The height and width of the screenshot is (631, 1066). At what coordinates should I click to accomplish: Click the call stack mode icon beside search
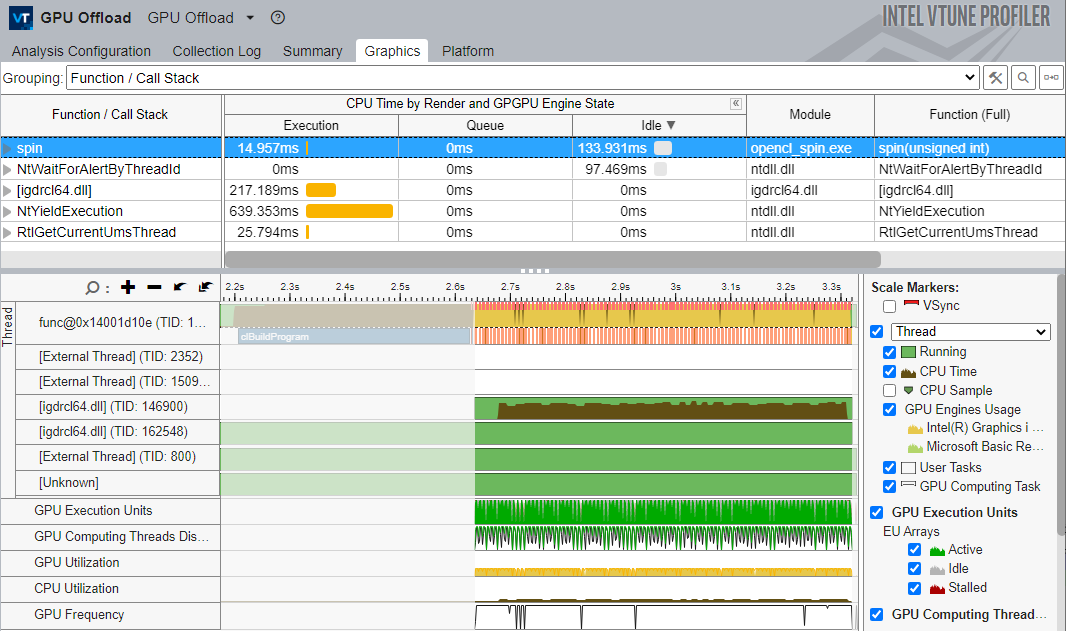pyautogui.click(x=1051, y=78)
